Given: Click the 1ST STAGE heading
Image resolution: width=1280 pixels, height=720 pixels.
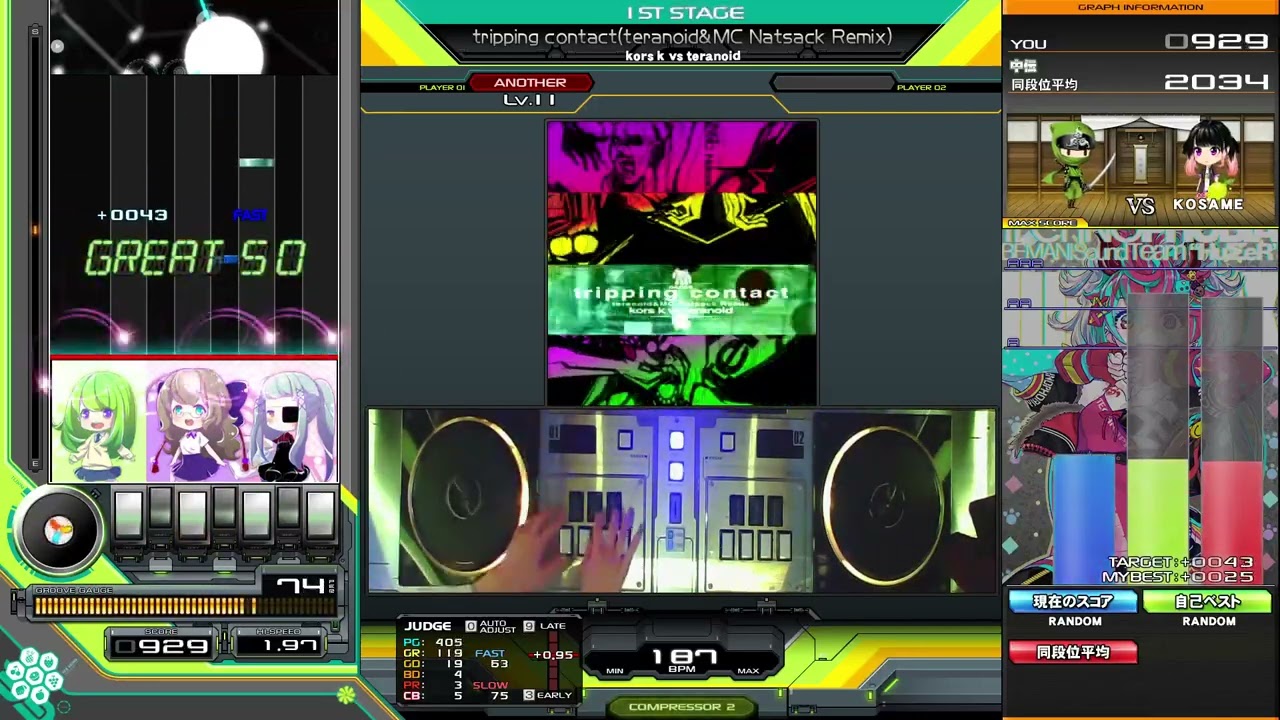Looking at the screenshot, I should [x=685, y=13].
